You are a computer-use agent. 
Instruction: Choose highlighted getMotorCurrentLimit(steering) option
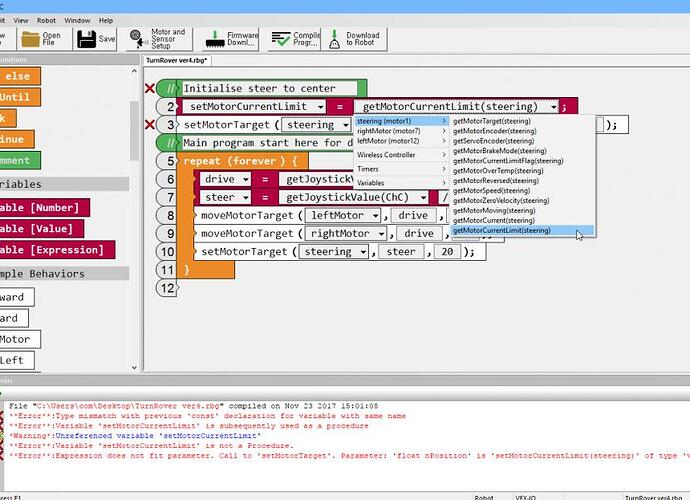pyautogui.click(x=522, y=230)
